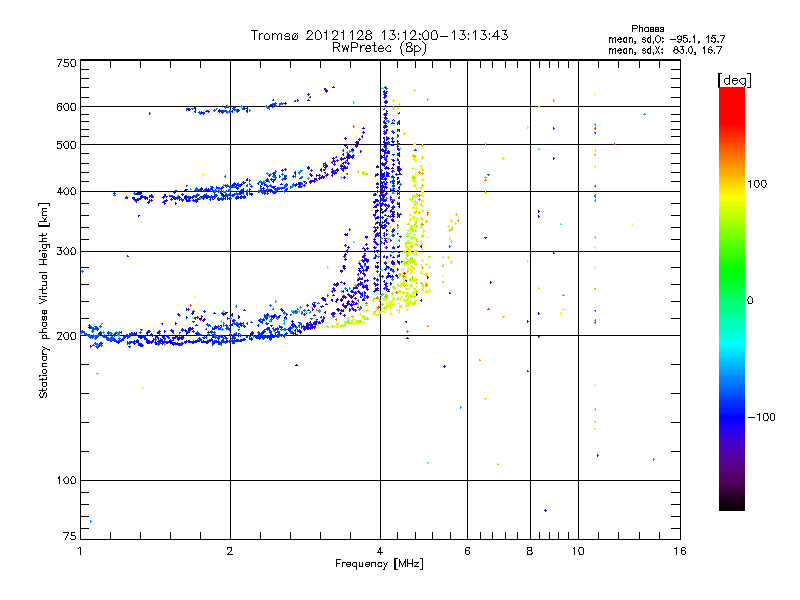The height and width of the screenshot is (600, 800).
Task: Click the x-axis tick label '10'
Action: (x=578, y=551)
